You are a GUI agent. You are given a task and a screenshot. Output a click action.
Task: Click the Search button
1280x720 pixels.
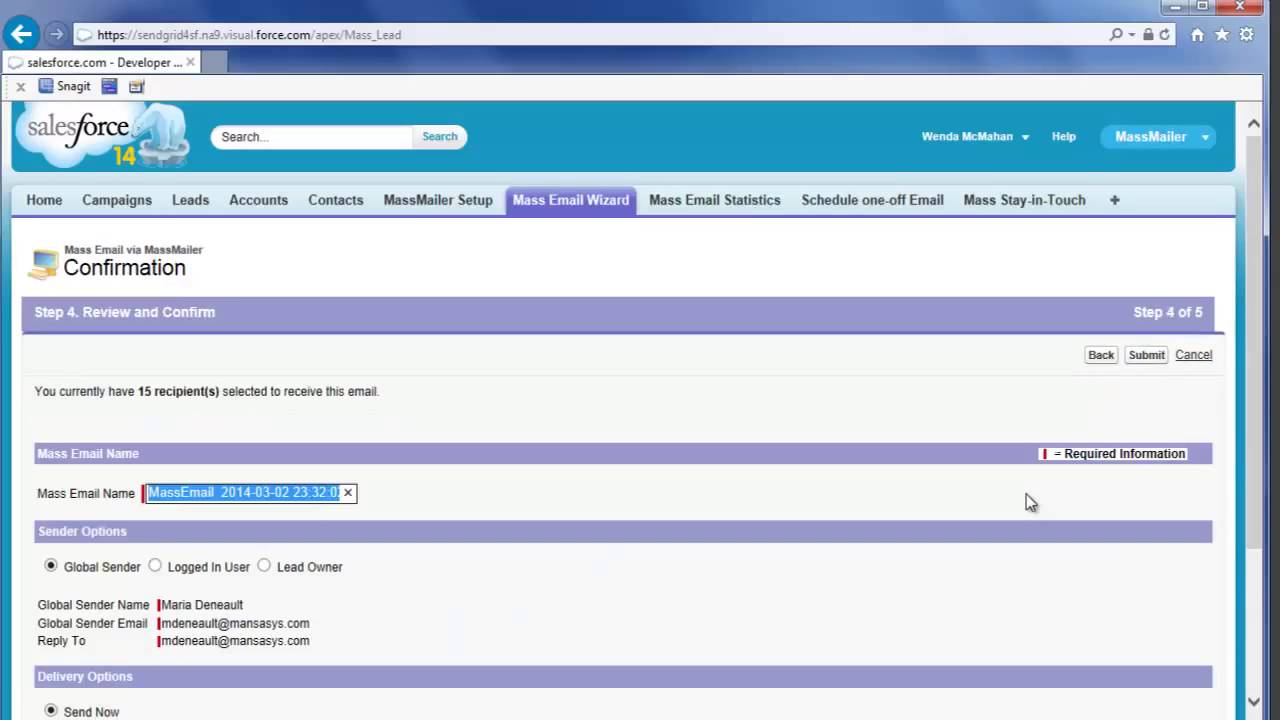tap(440, 137)
